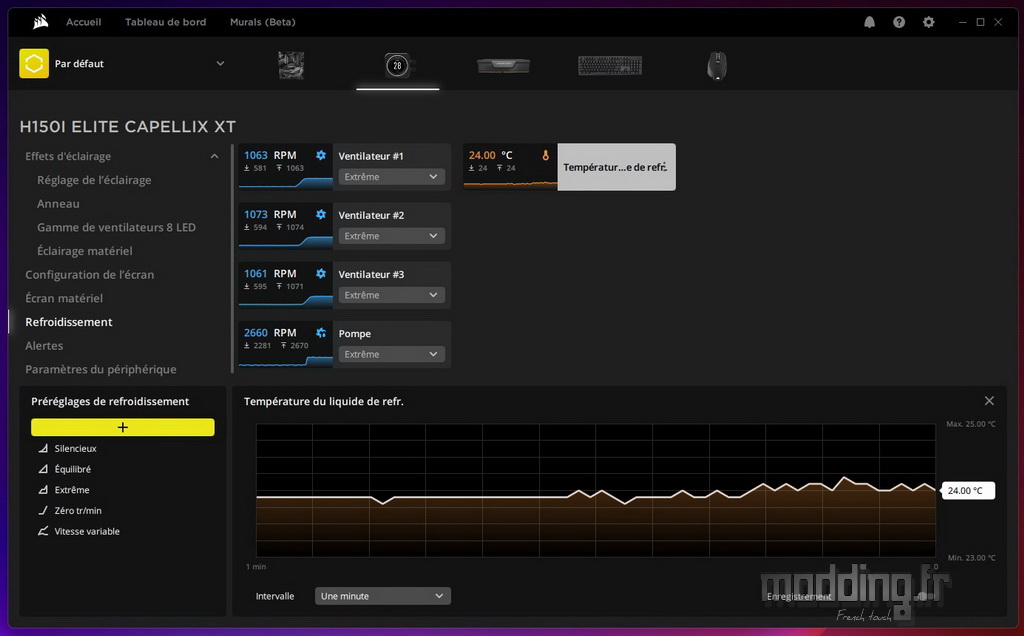This screenshot has width=1024, height=636.
Task: Click the sidebar menu vertical scrollbar
Action: tap(232, 259)
